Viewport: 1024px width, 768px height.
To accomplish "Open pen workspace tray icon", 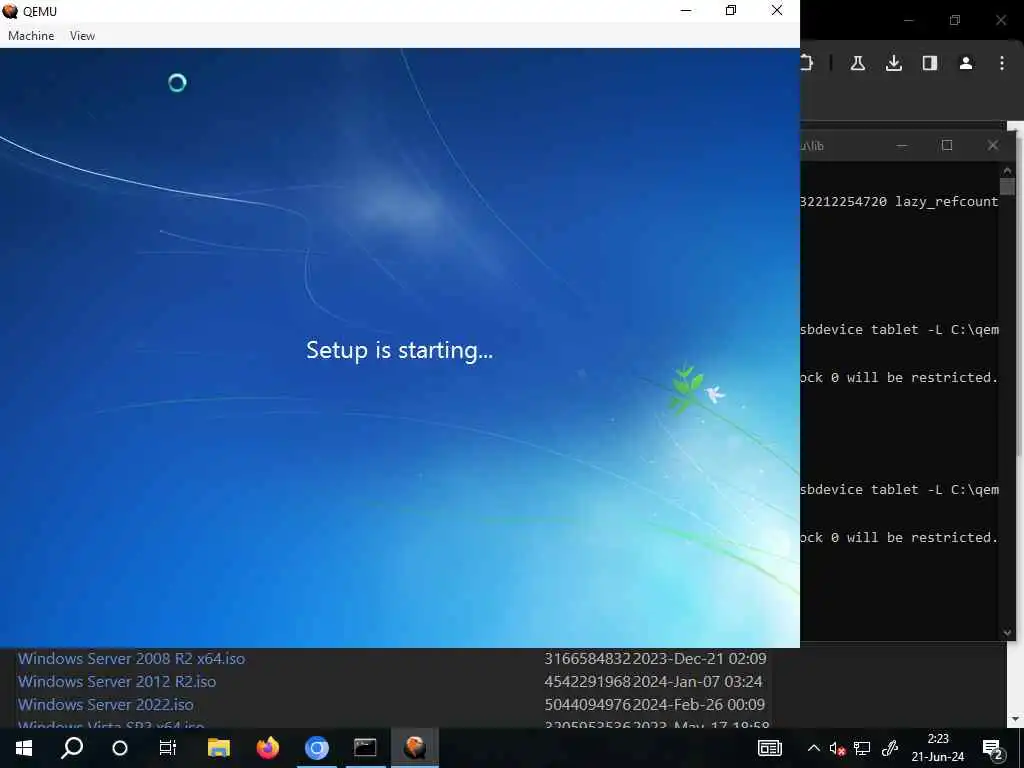I will (890, 748).
